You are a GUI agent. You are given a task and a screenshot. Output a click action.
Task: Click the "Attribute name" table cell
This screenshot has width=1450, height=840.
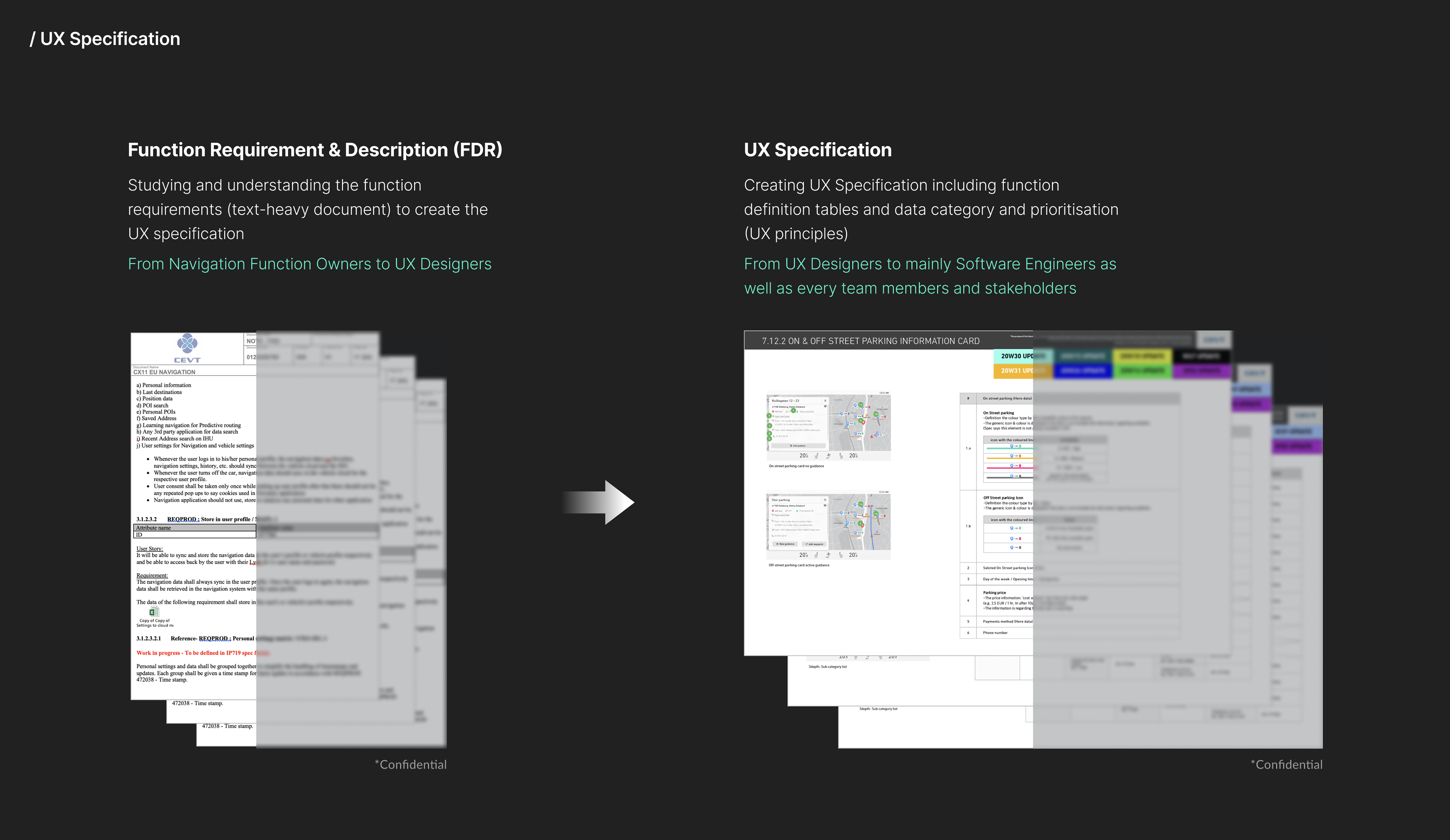(194, 528)
